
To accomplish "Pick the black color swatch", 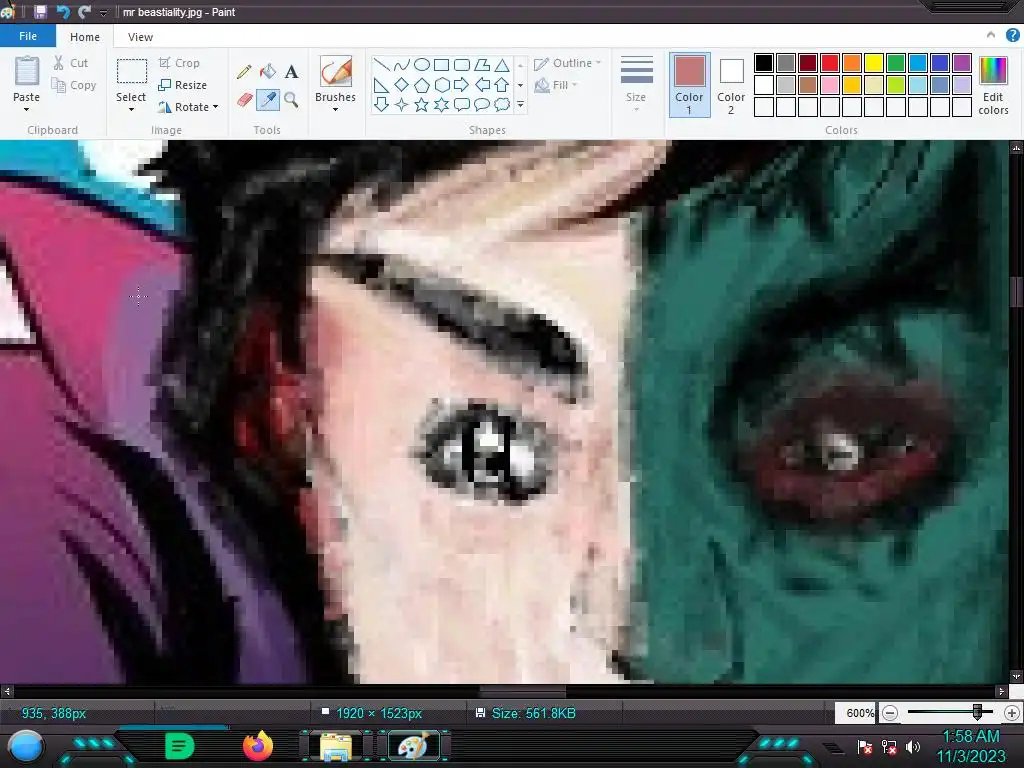I will pyautogui.click(x=764, y=63).
